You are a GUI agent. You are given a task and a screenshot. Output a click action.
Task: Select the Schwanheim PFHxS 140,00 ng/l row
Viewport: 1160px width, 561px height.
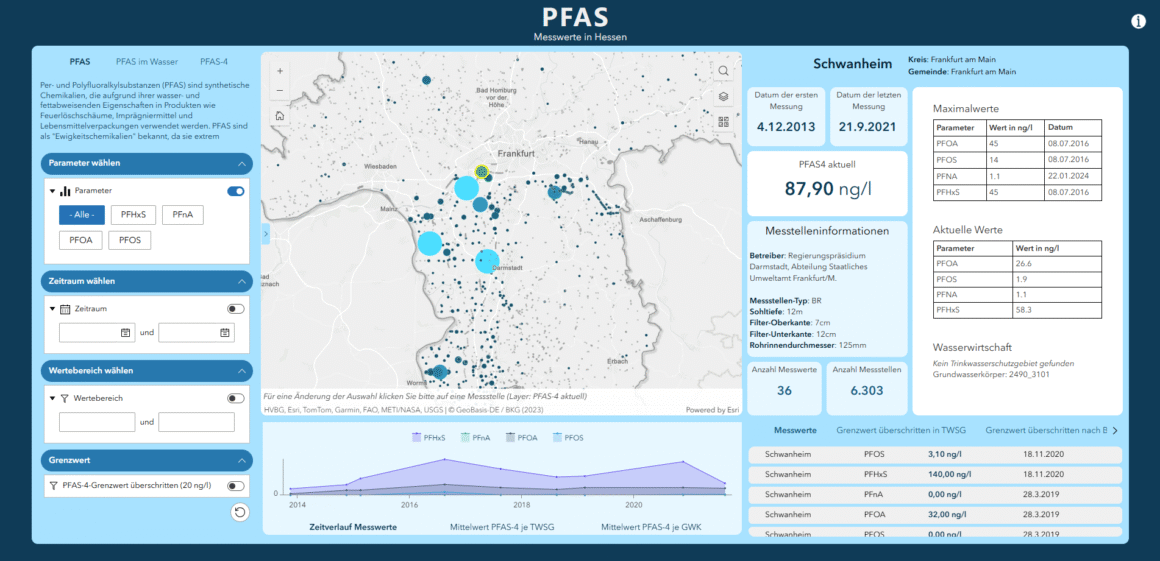click(x=935, y=474)
